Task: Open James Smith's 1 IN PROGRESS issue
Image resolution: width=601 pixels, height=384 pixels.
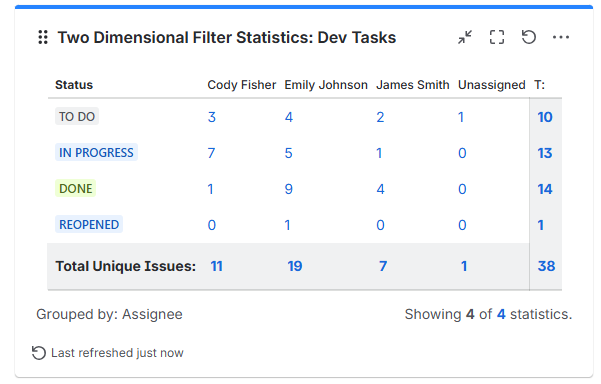Action: pos(379,153)
